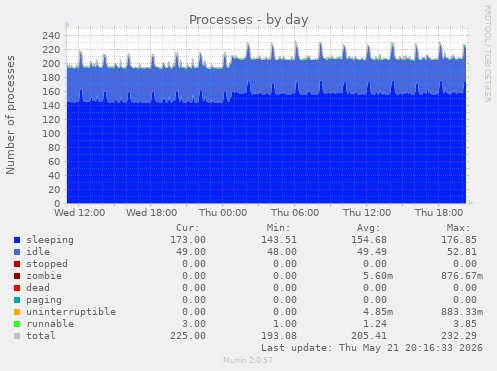Click idle maximum value 52.81
This screenshot has height=371, width=497.
point(462,252)
